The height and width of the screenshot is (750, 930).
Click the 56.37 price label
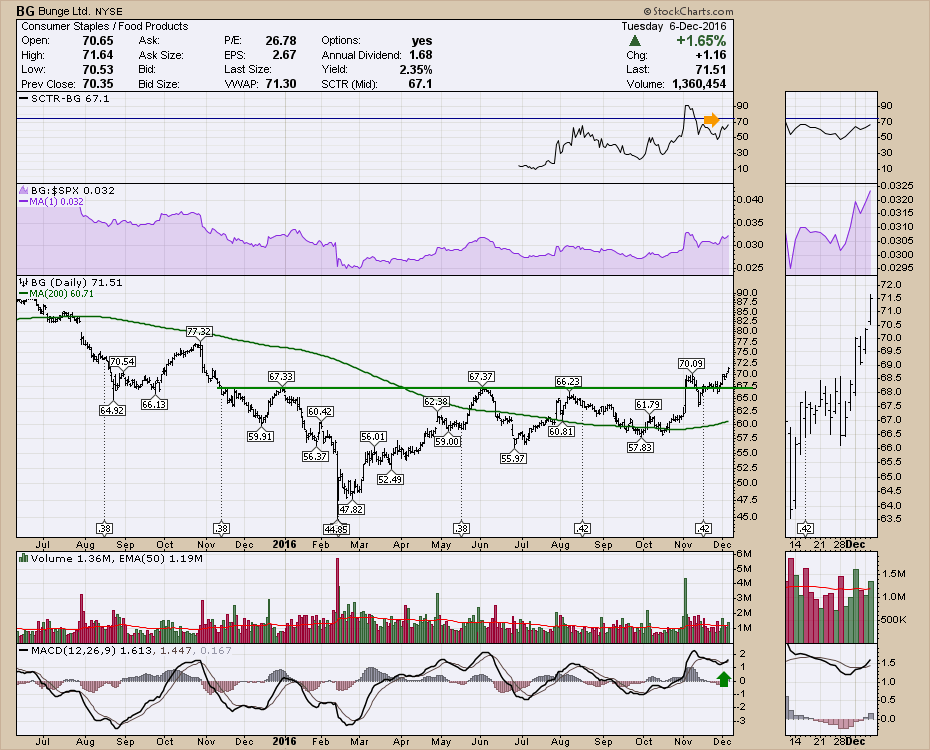coord(315,456)
